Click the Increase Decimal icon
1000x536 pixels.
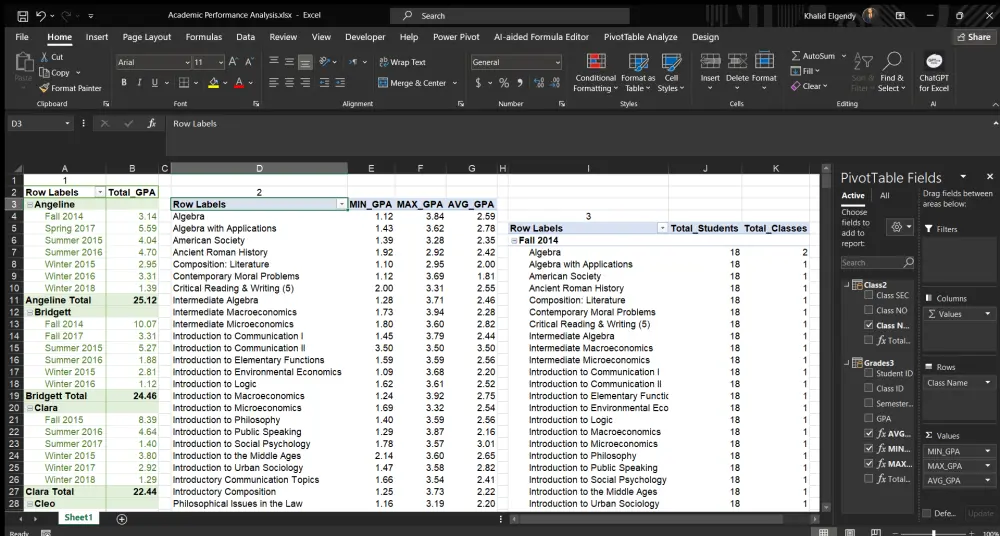pyautogui.click(x=539, y=83)
